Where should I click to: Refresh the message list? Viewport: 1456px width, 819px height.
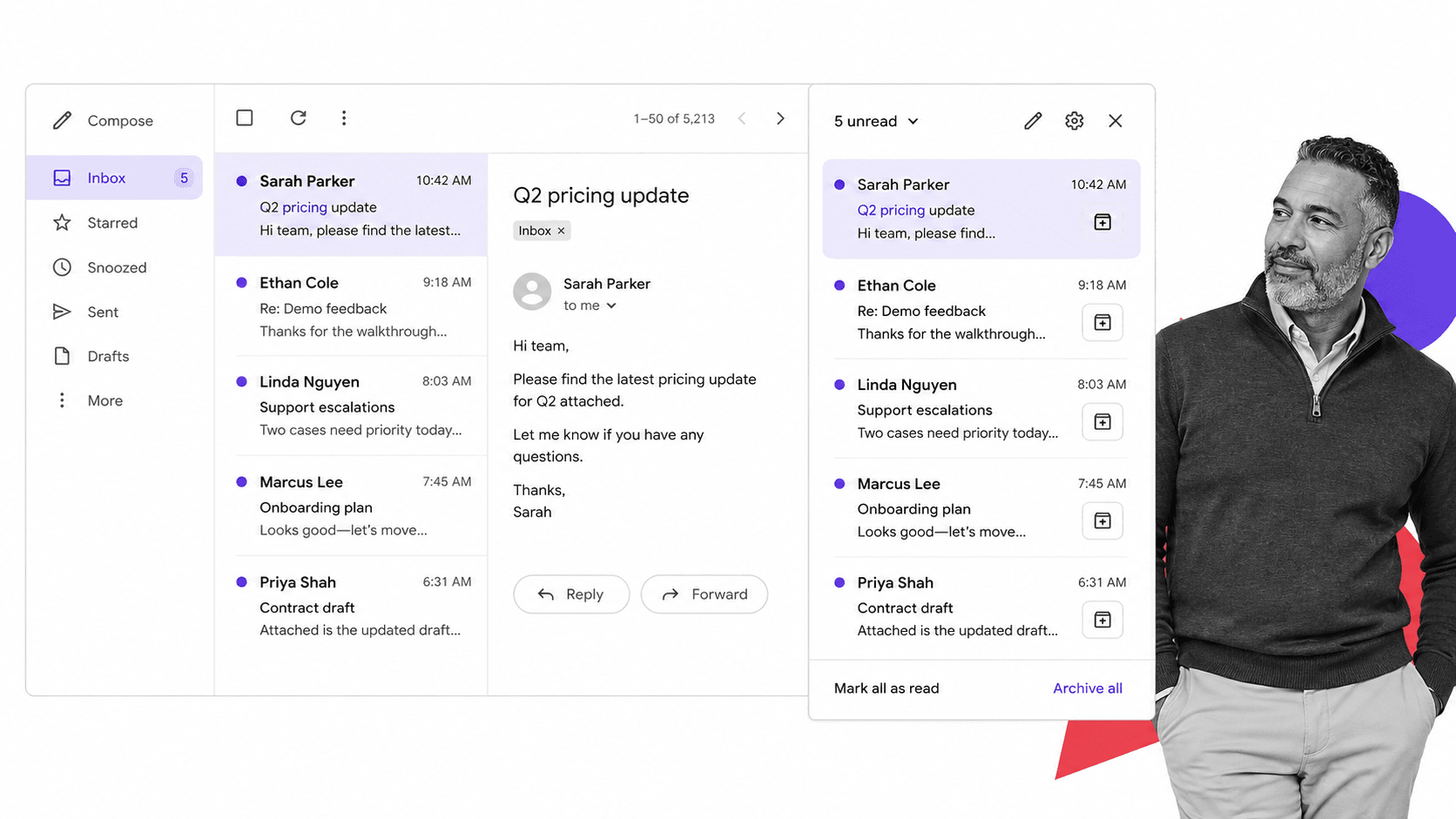click(x=298, y=117)
